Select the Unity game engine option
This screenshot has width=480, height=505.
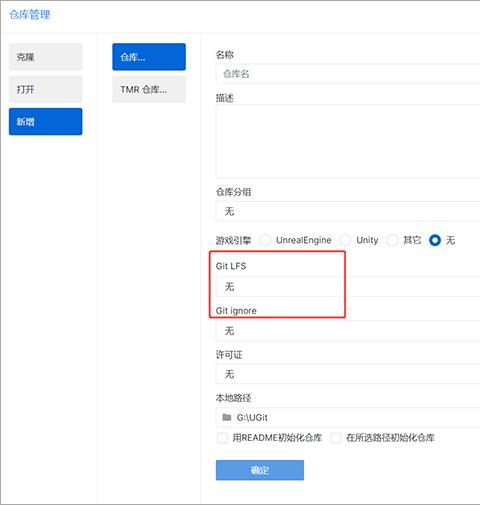tap(345, 240)
